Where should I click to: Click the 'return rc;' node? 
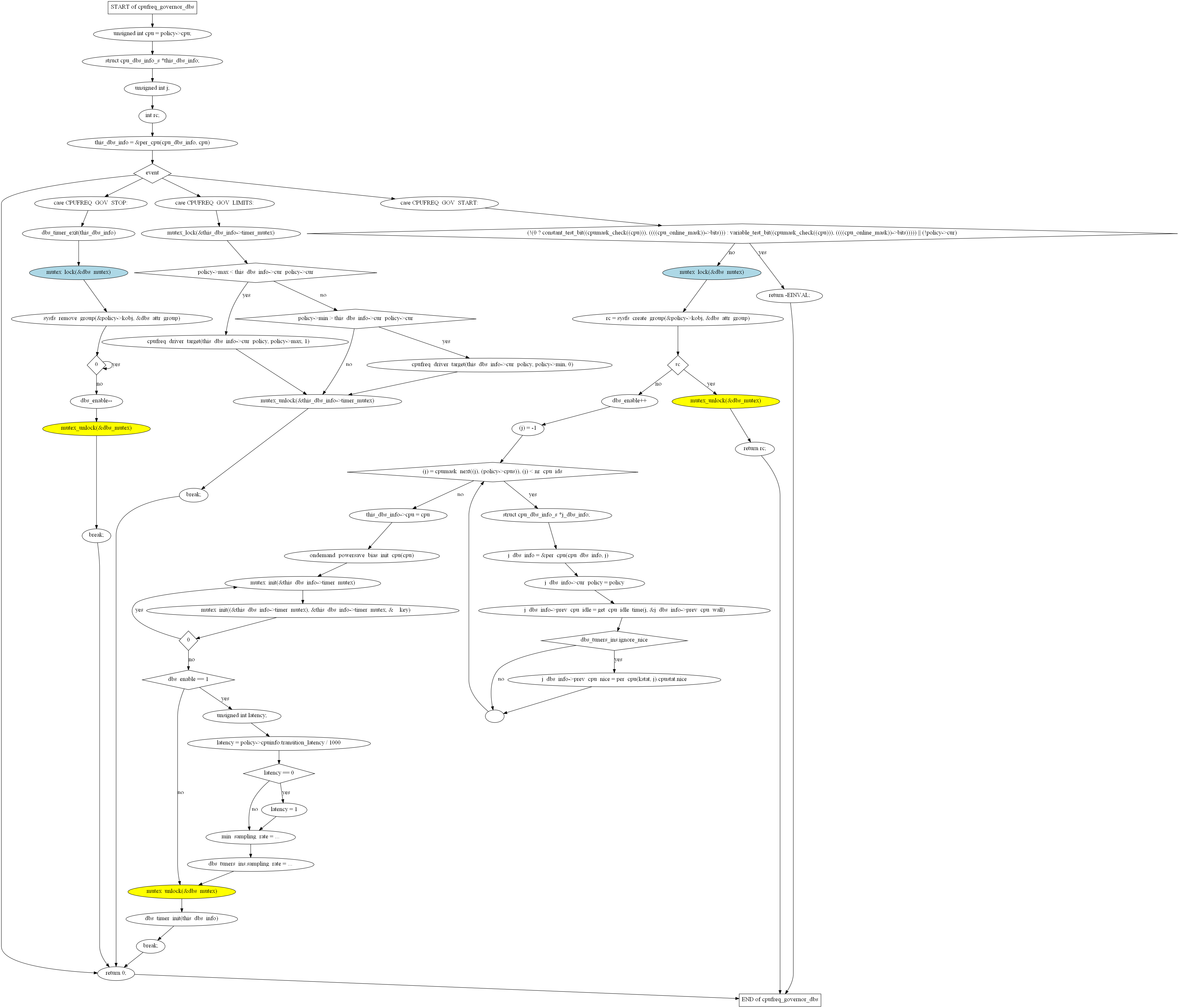(x=754, y=449)
